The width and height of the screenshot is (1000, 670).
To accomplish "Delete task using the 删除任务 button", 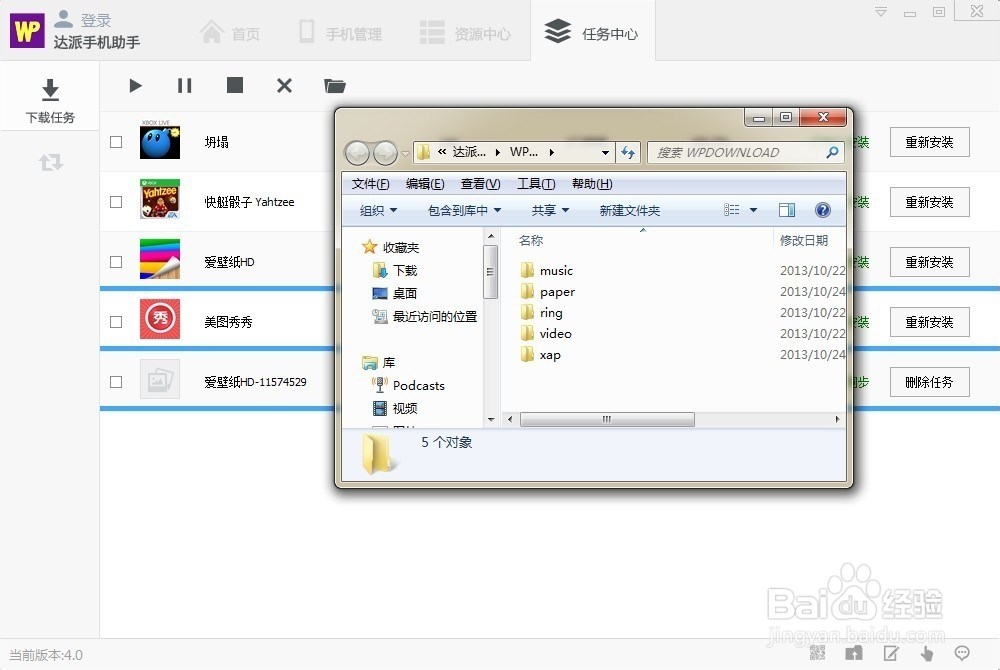I will (x=929, y=381).
